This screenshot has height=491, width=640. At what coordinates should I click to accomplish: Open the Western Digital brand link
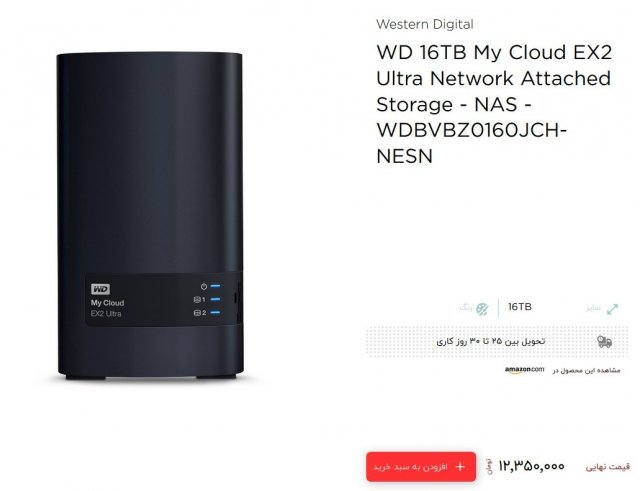pos(425,24)
